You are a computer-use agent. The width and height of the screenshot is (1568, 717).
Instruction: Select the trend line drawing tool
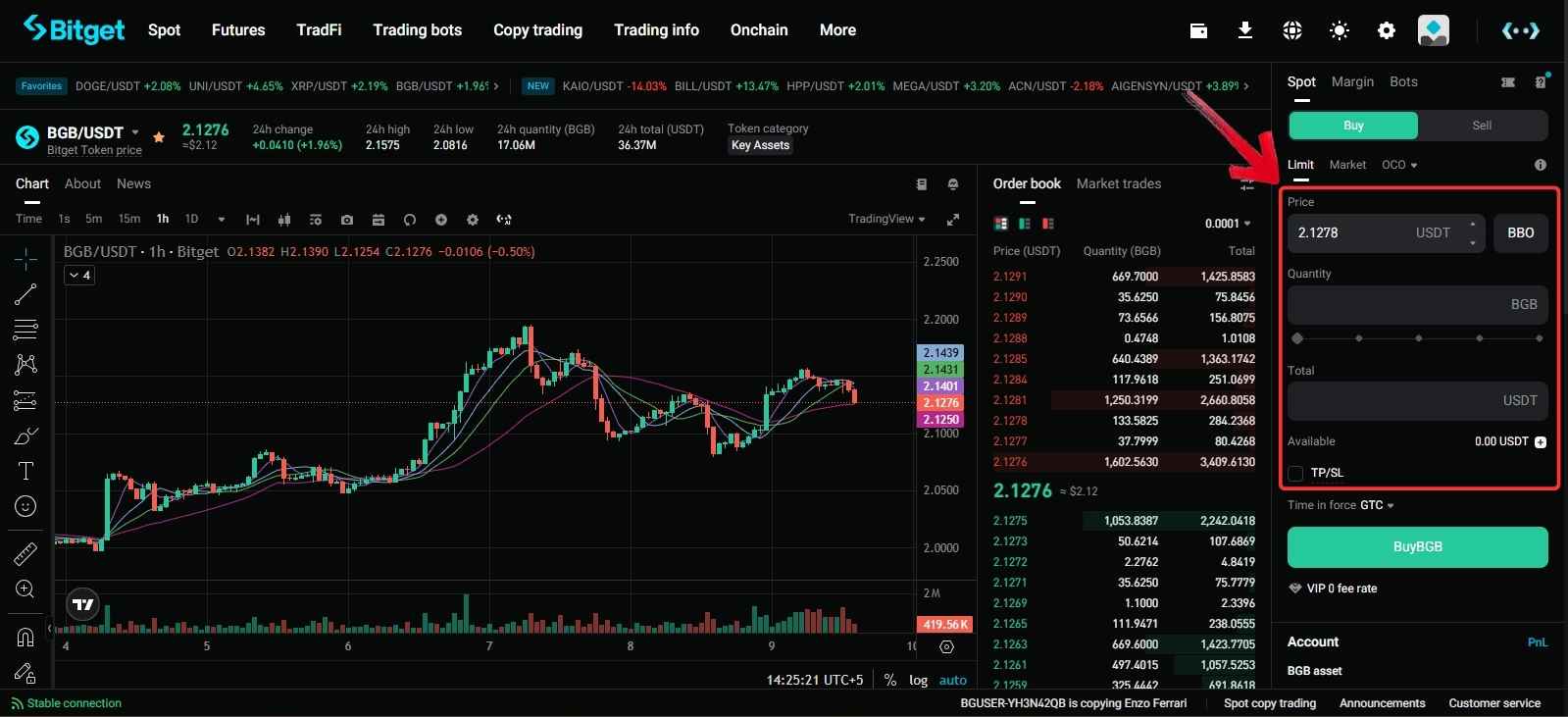[x=25, y=293]
